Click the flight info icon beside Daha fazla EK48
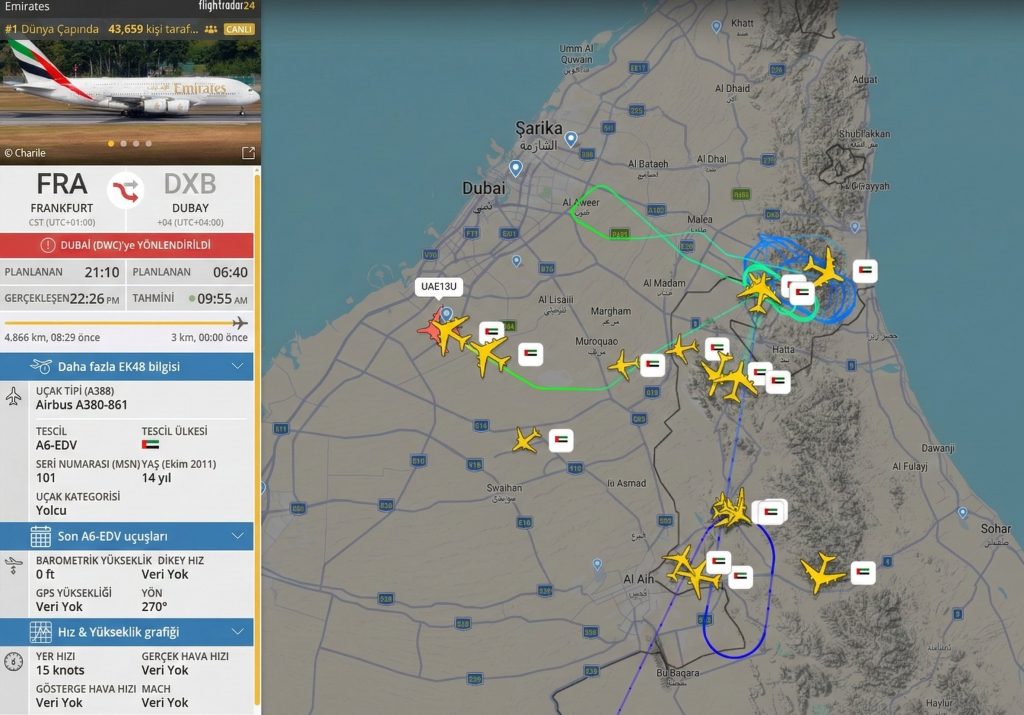 [x=40, y=366]
